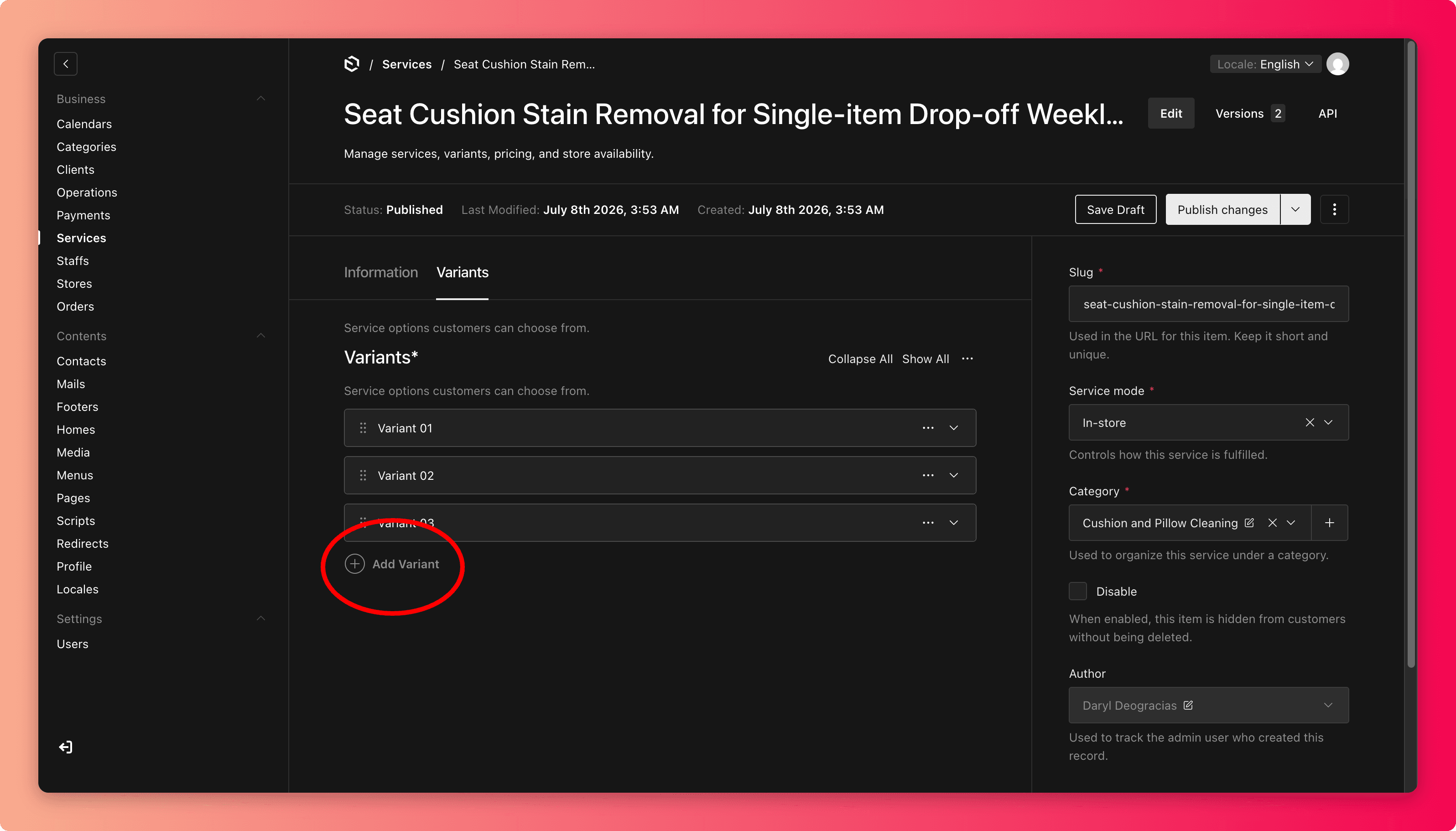Open Contacts in sidebar
Image resolution: width=1456 pixels, height=831 pixels.
click(81, 361)
